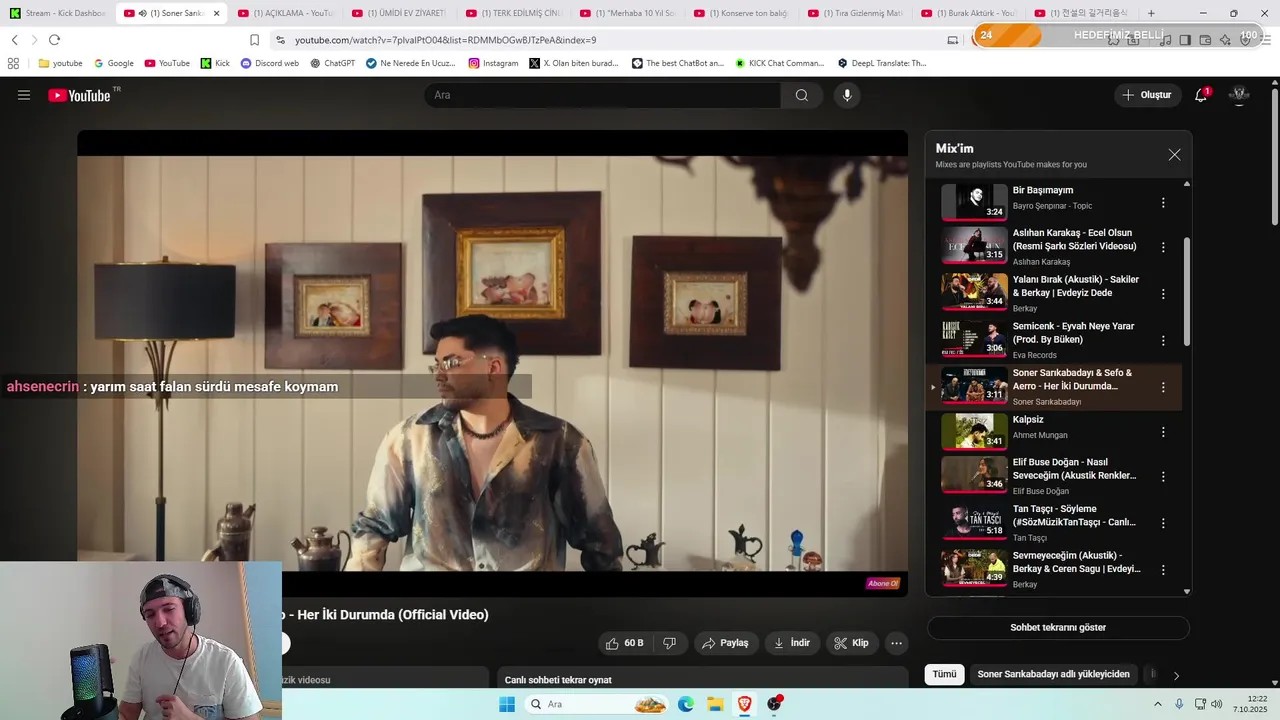Bookmark this page with the bookmark icon
1280x720 pixels.
254,40
